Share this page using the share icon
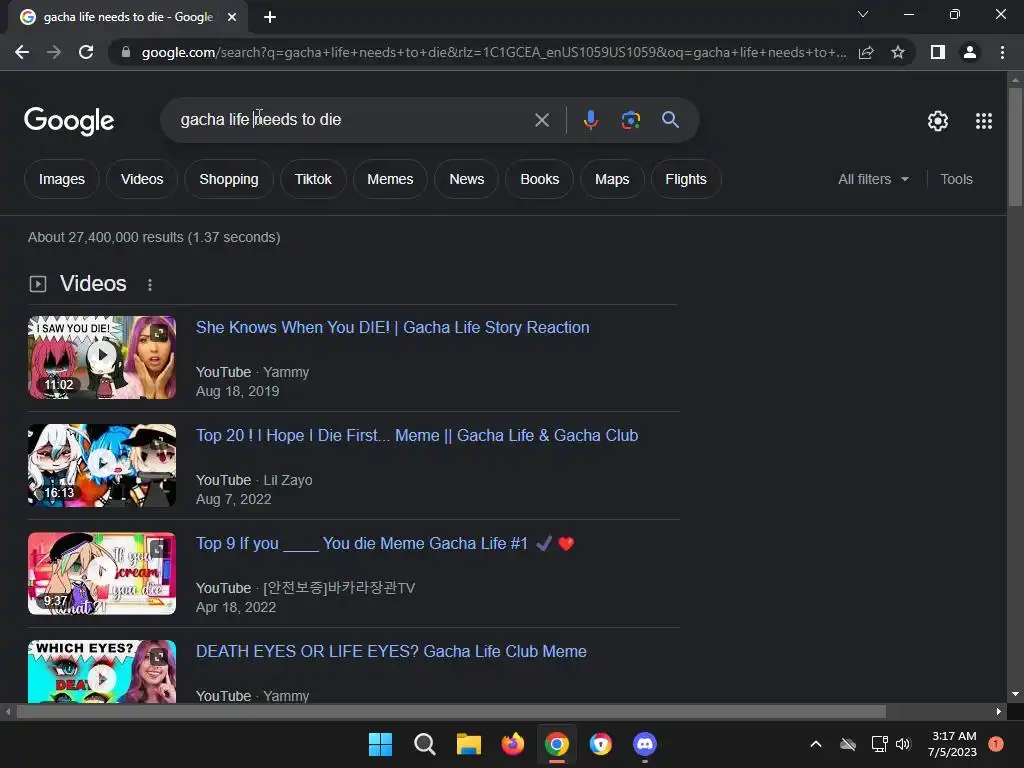The width and height of the screenshot is (1024, 768). [x=866, y=52]
